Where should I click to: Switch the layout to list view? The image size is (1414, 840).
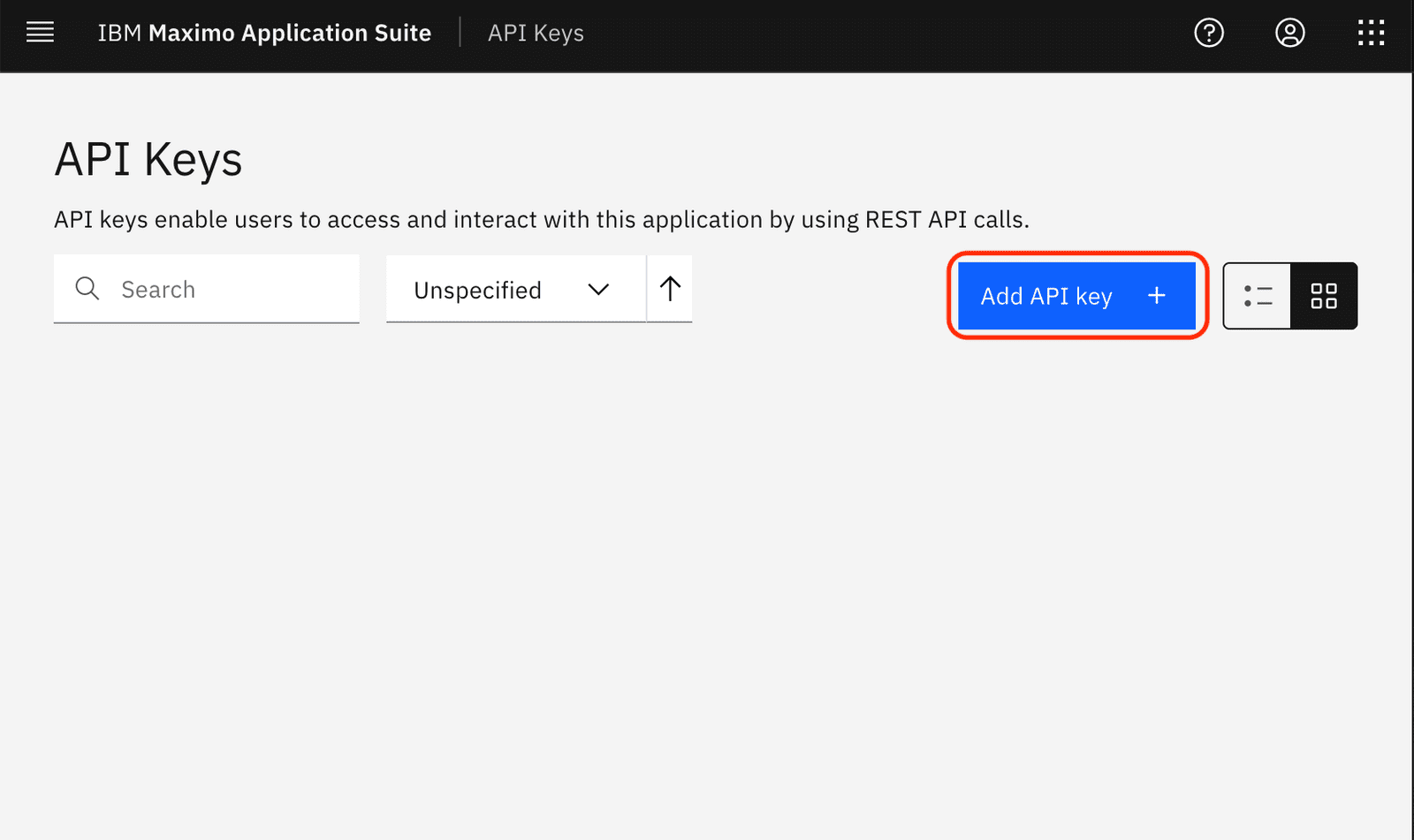[x=1258, y=296]
